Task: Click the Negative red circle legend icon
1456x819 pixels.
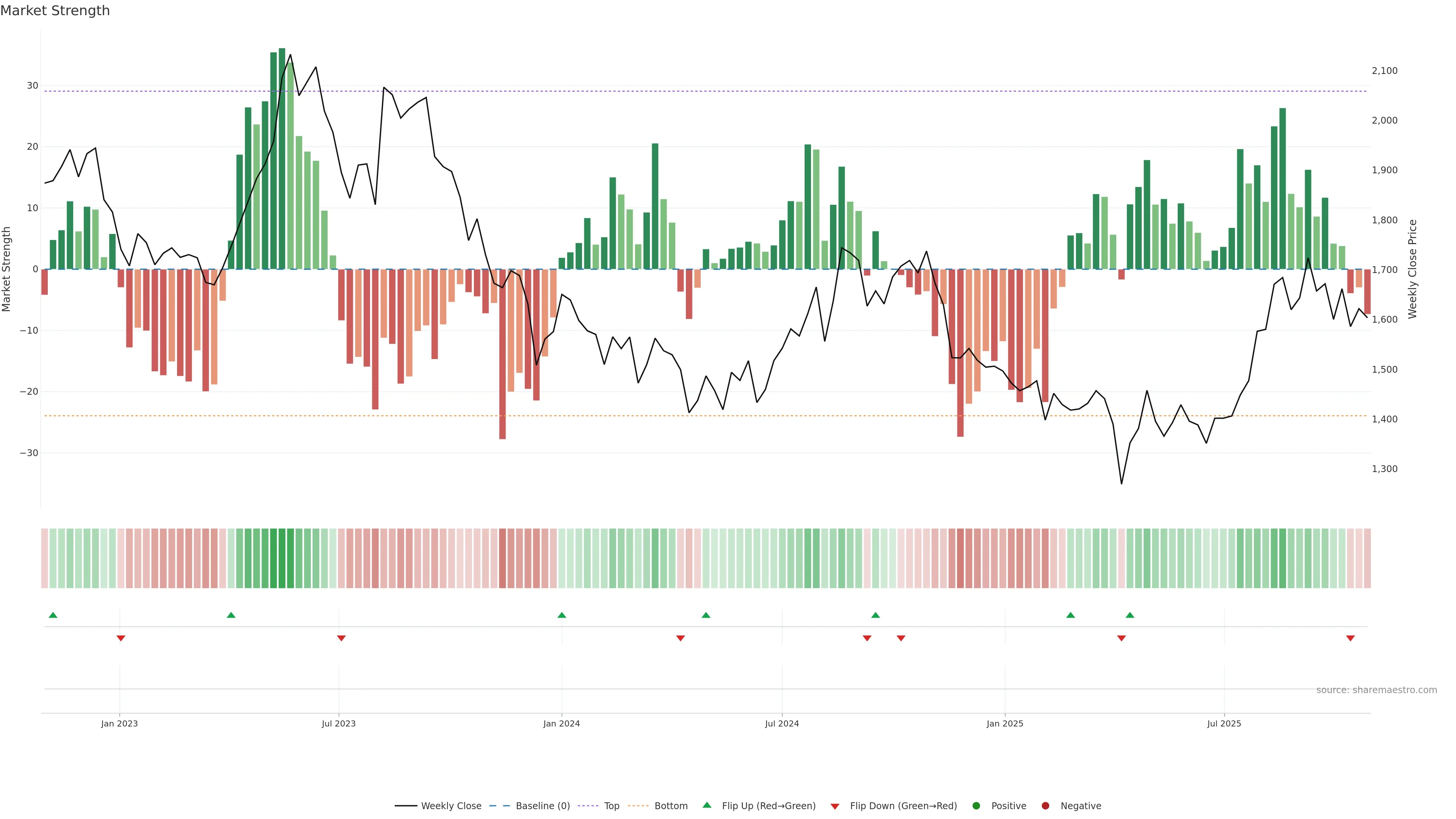Action: coord(1045,806)
